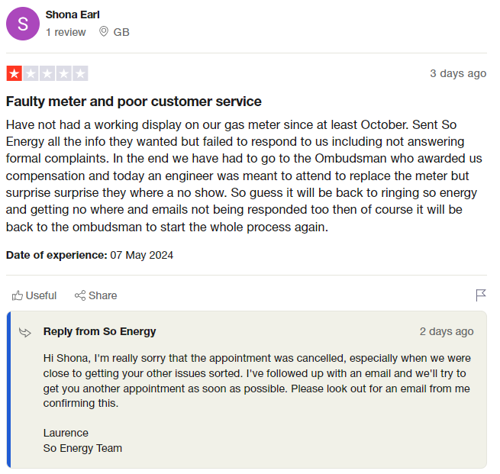Click the '3 days ago' timestamp

pos(458,73)
